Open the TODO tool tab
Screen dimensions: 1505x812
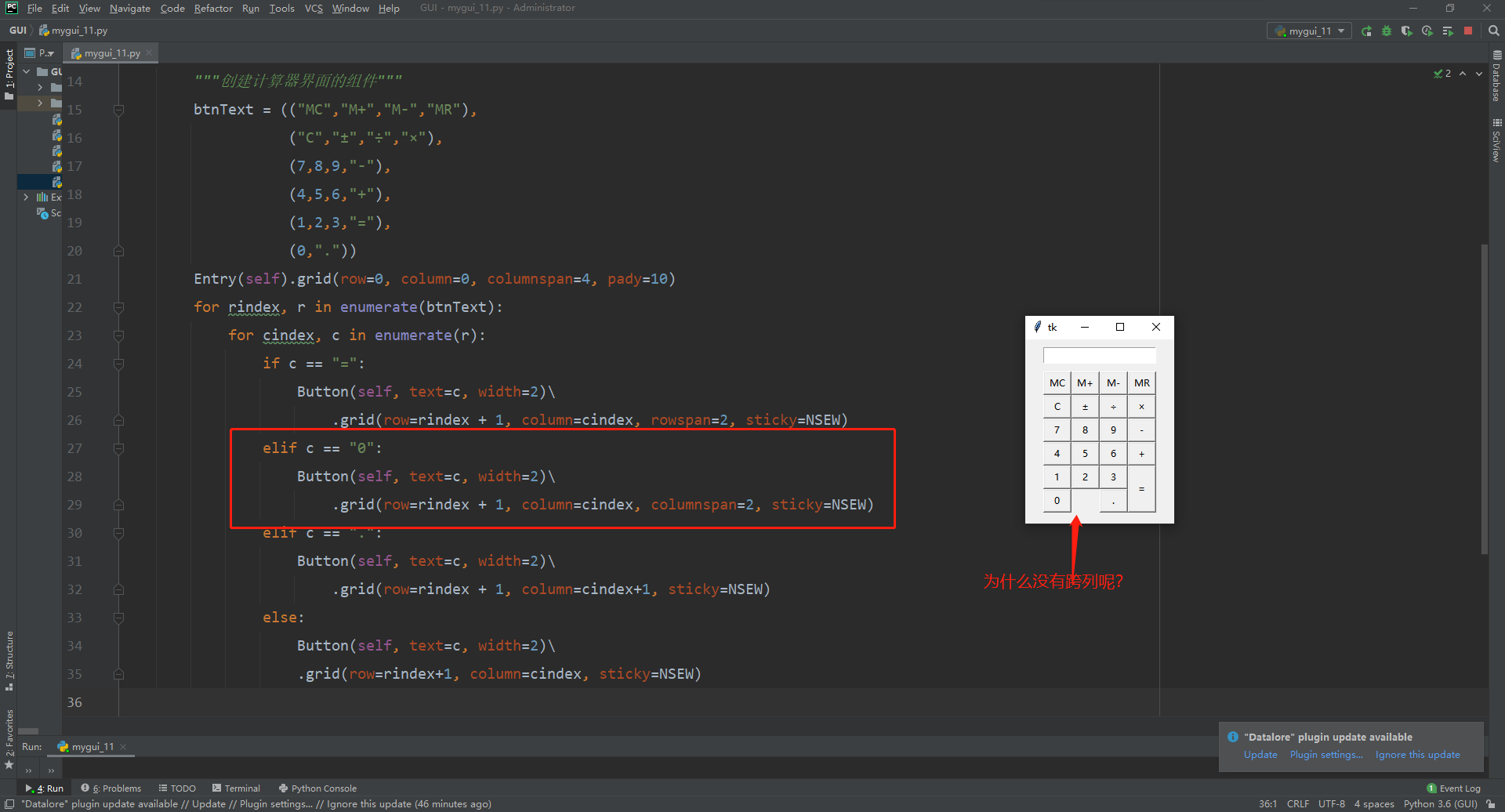click(x=177, y=788)
